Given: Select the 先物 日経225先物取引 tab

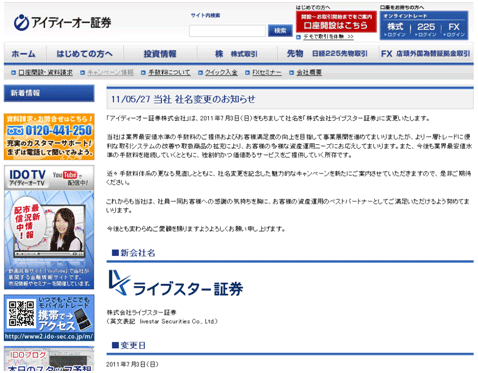Looking at the screenshot, I should 327,54.
